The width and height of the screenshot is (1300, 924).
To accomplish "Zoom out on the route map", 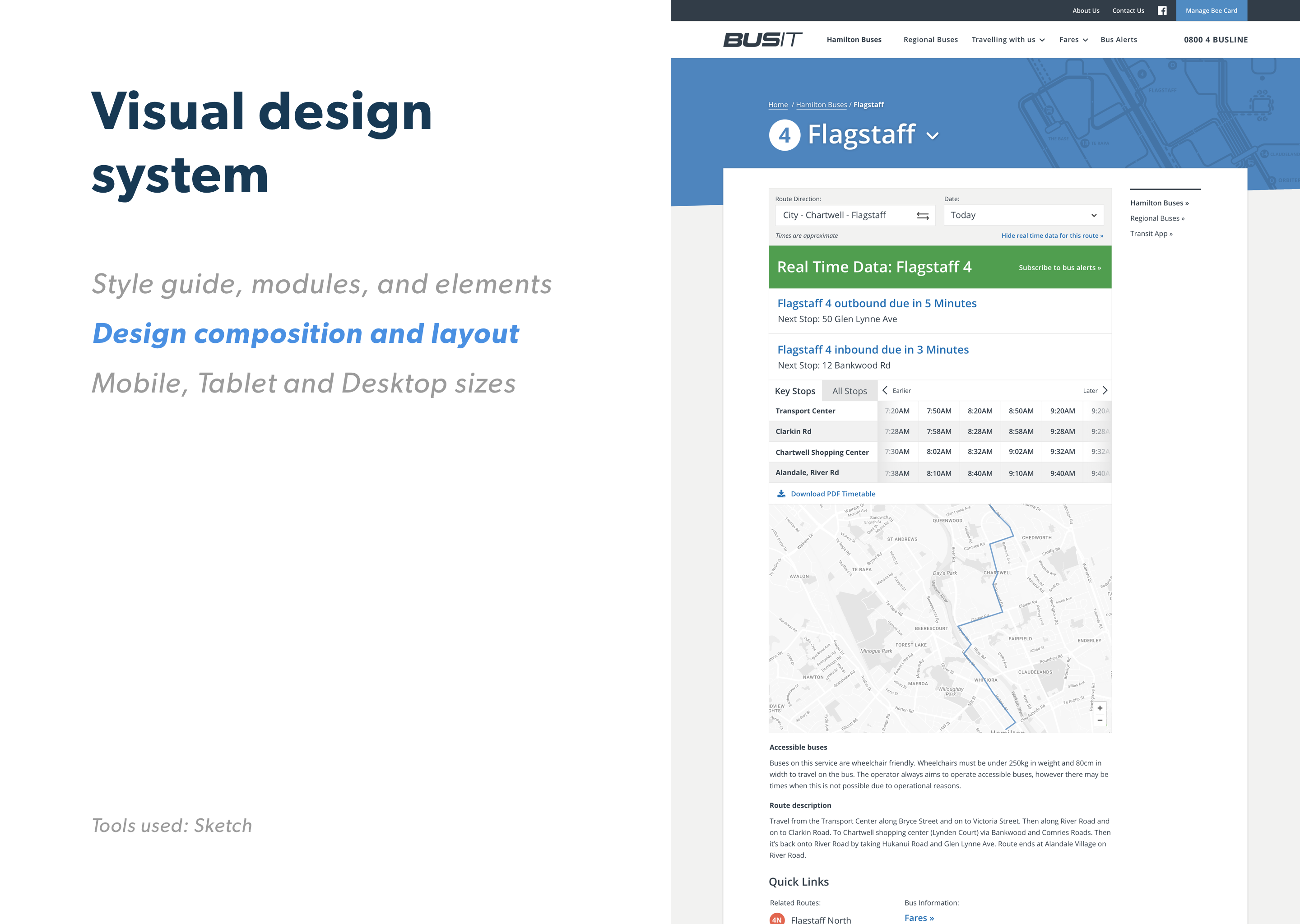I will (1100, 721).
